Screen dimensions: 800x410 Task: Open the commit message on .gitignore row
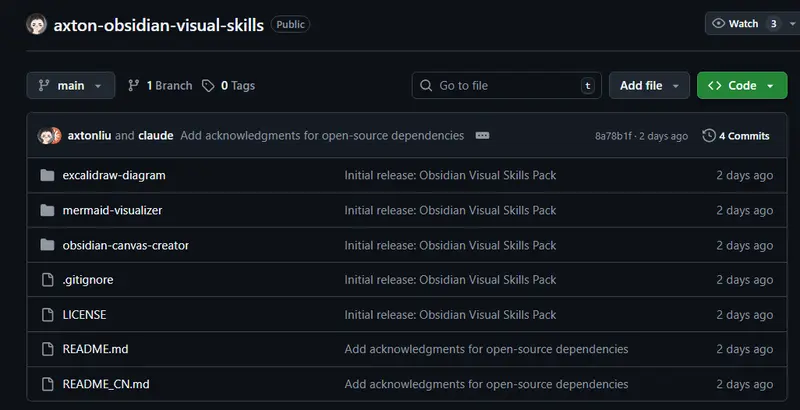tap(450, 280)
